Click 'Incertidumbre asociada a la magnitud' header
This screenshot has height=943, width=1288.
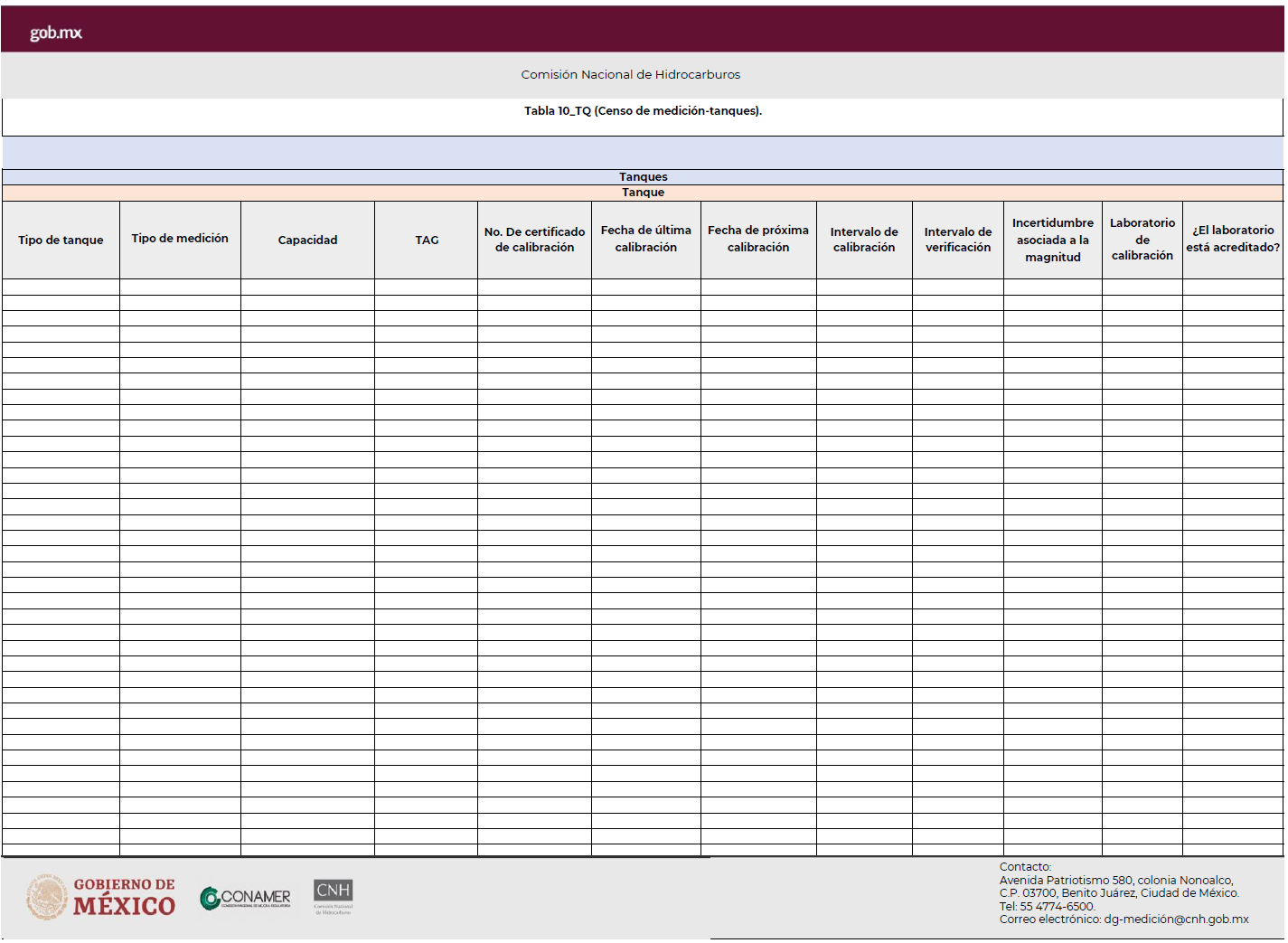click(x=1052, y=240)
